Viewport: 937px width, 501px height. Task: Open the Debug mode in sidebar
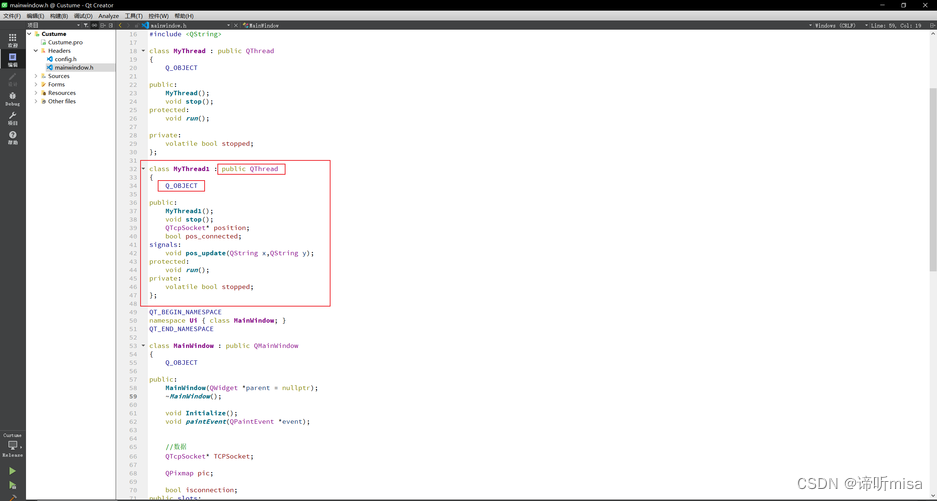click(x=12, y=98)
